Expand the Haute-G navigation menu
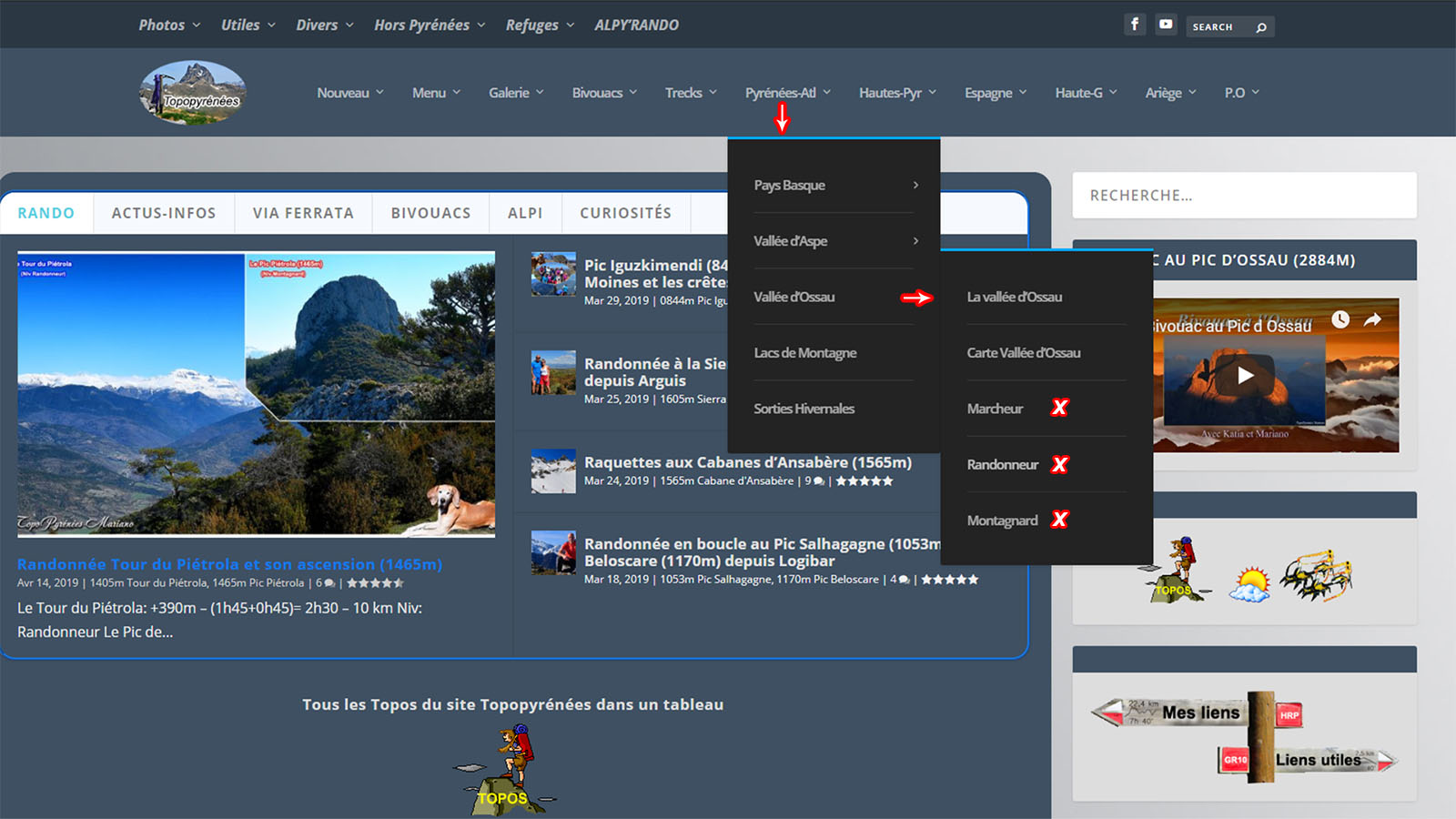This screenshot has height=819, width=1456. [1086, 93]
